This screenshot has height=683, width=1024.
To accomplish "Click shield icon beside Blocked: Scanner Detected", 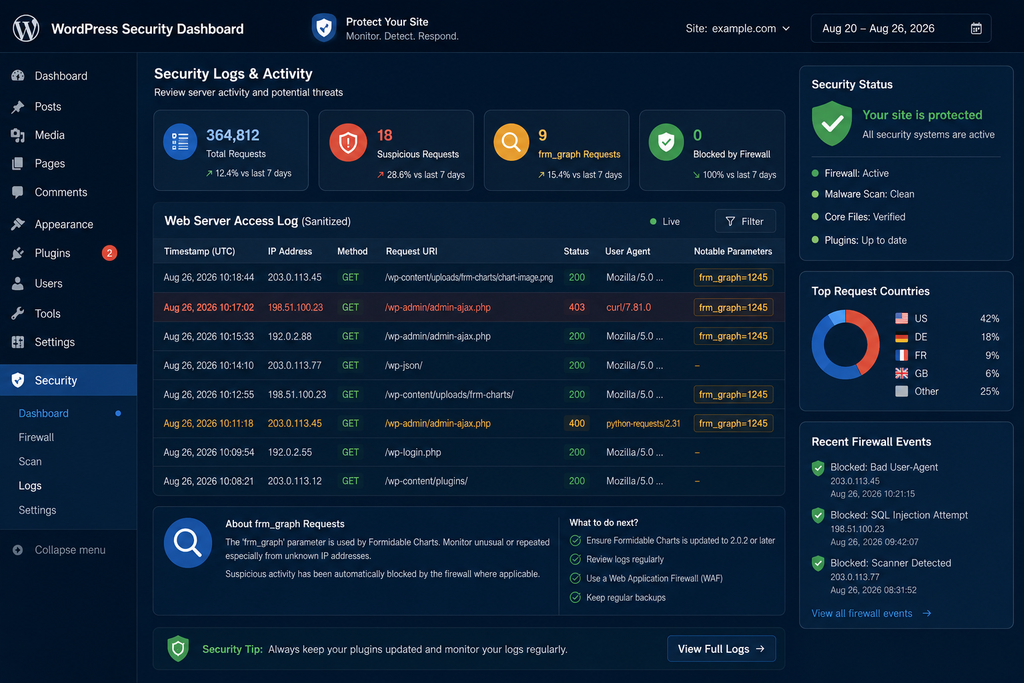I will tap(818, 564).
